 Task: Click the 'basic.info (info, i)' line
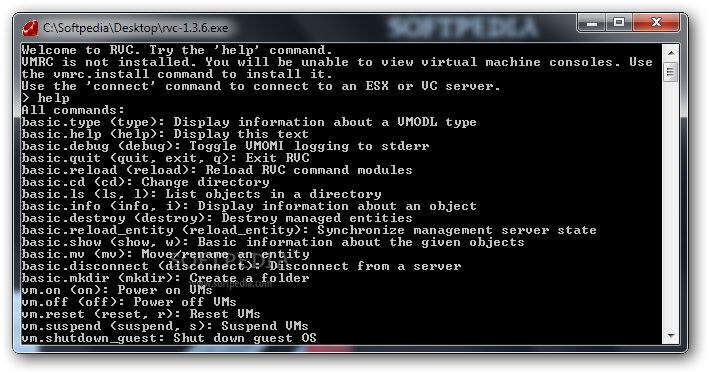point(249,206)
